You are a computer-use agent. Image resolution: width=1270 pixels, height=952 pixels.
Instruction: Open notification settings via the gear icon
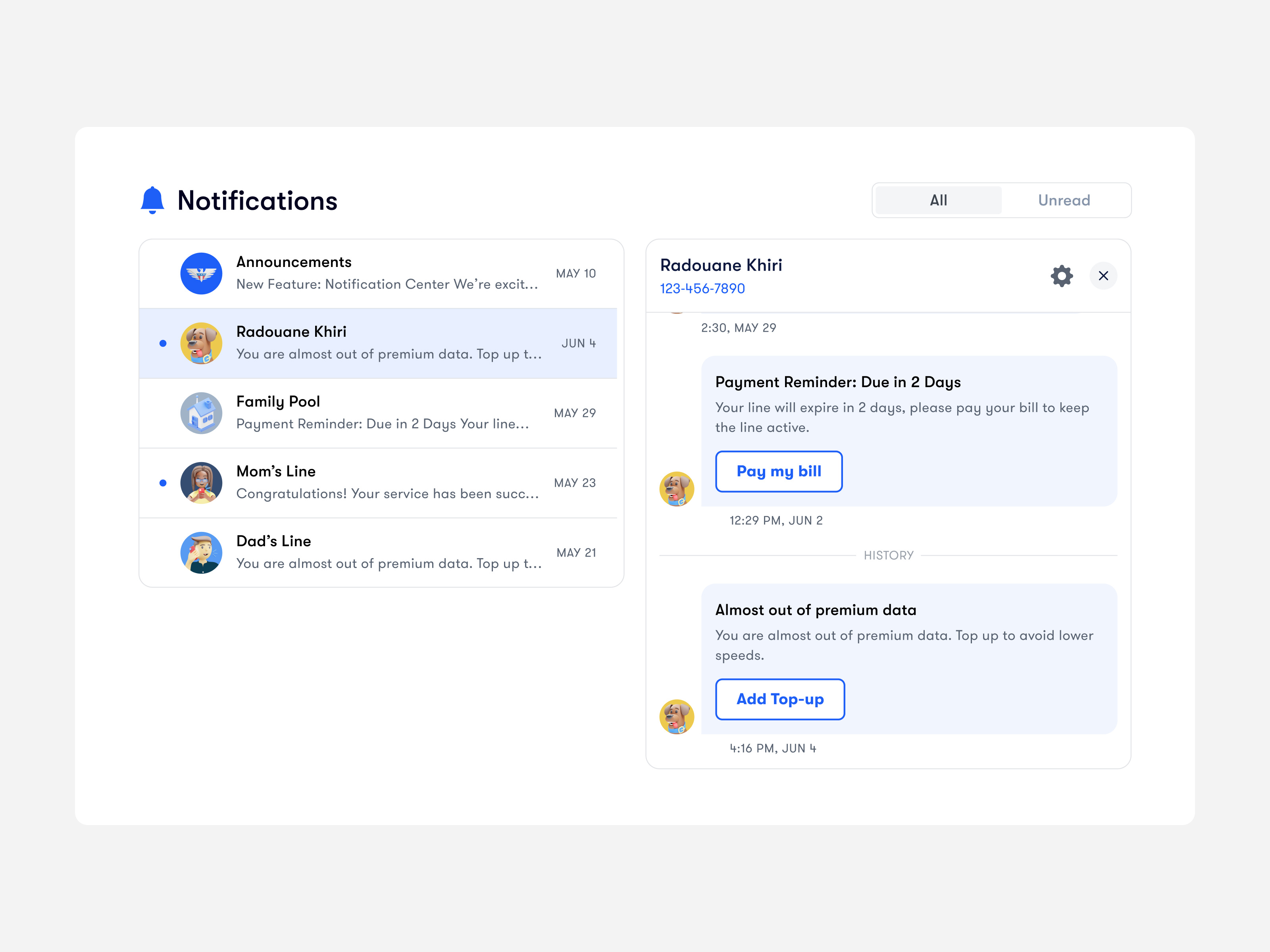click(1062, 276)
